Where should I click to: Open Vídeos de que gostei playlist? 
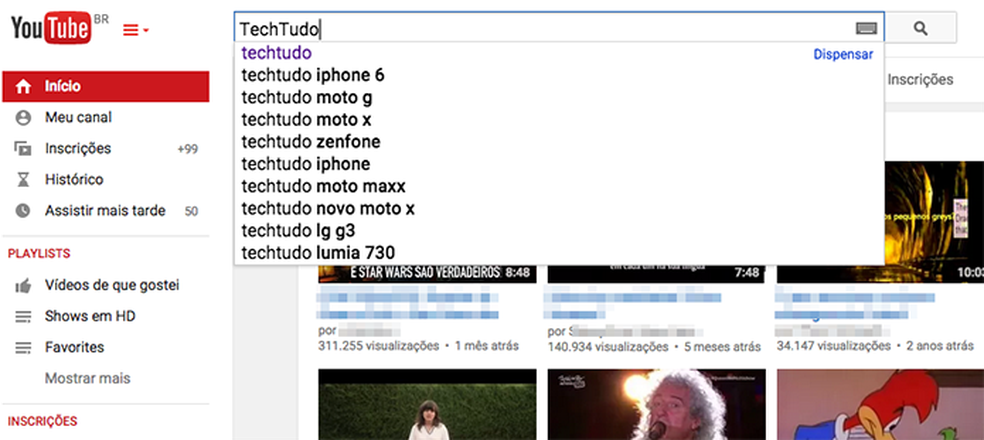(x=112, y=286)
